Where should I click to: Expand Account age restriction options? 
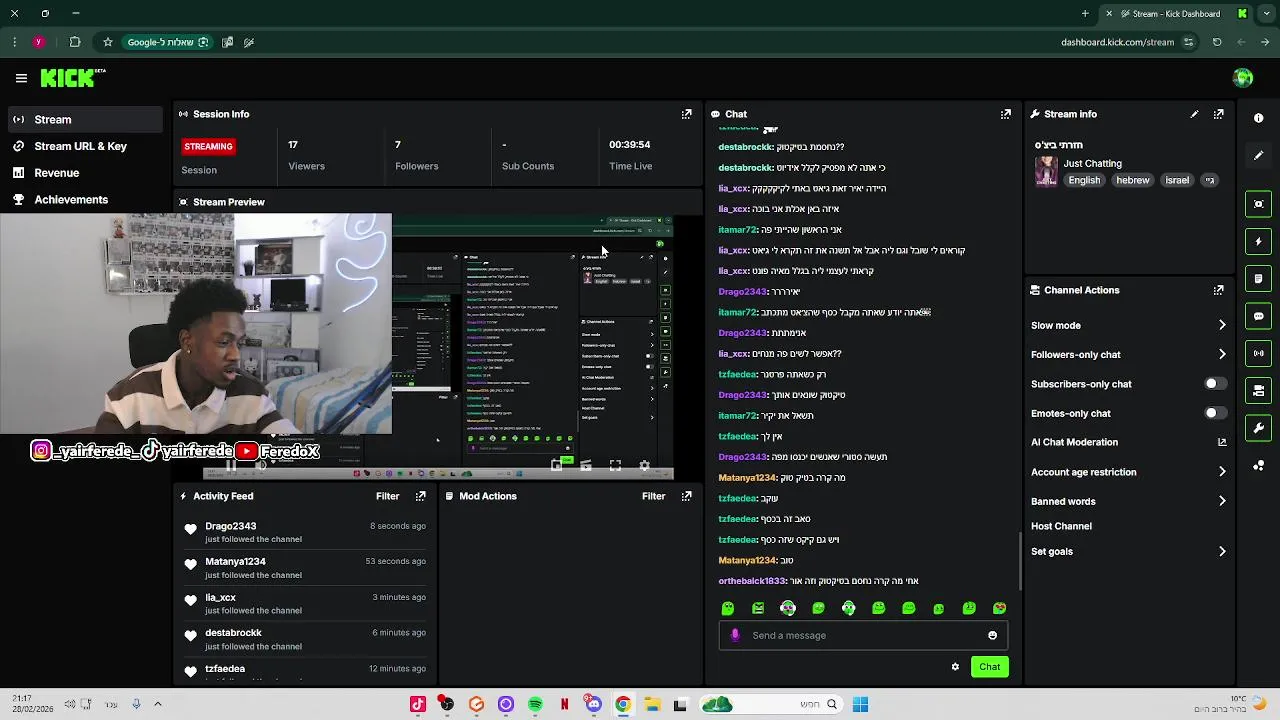(x=1222, y=472)
